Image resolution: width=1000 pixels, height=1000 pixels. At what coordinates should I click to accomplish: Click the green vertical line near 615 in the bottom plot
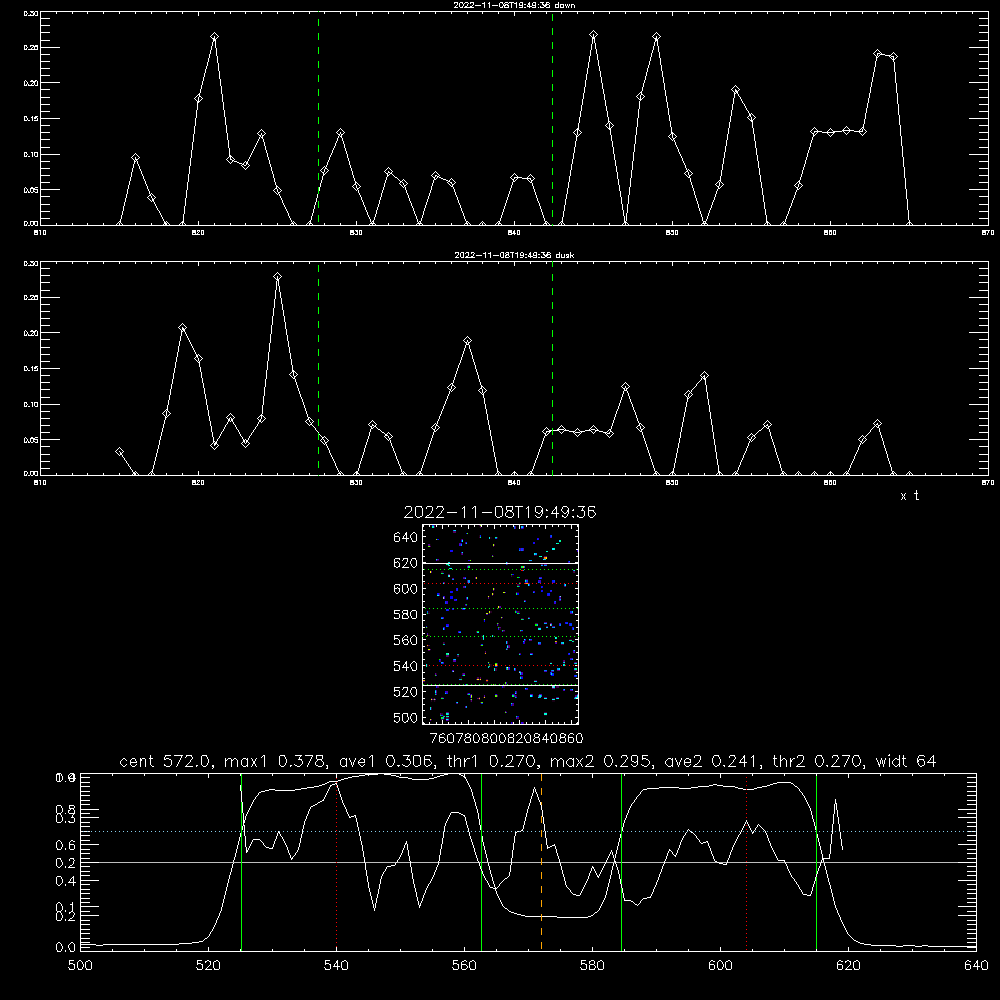tap(816, 862)
